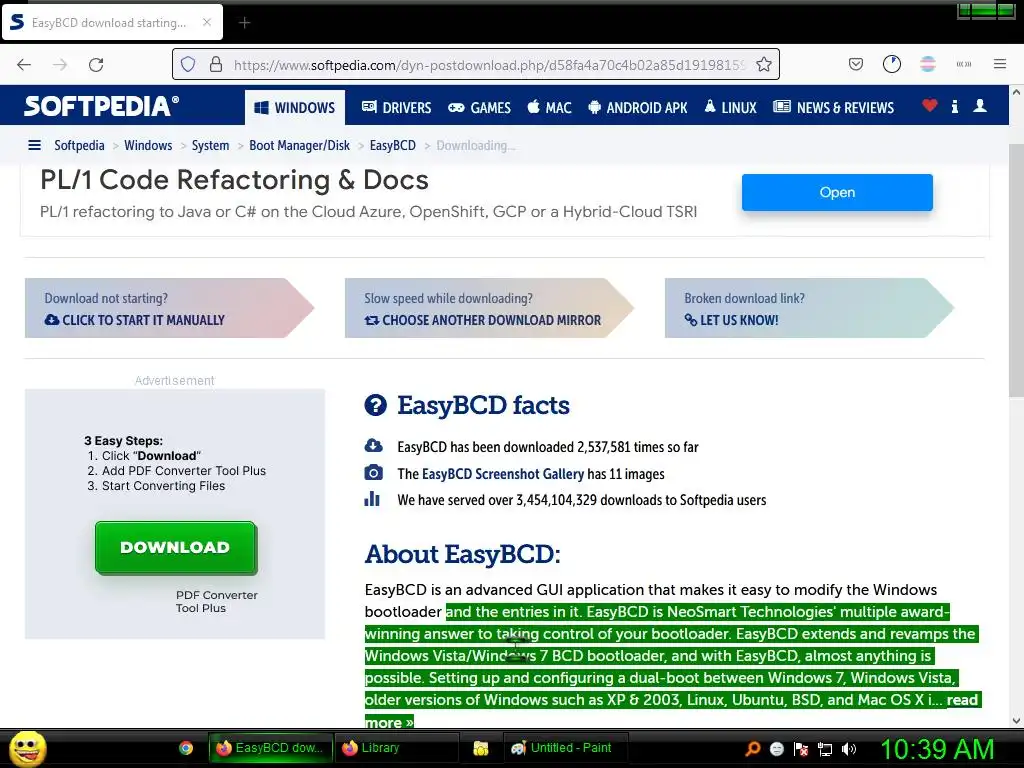Click the System breadcrumb link
Screen dimensions: 1024x768
pyautogui.click(x=210, y=145)
